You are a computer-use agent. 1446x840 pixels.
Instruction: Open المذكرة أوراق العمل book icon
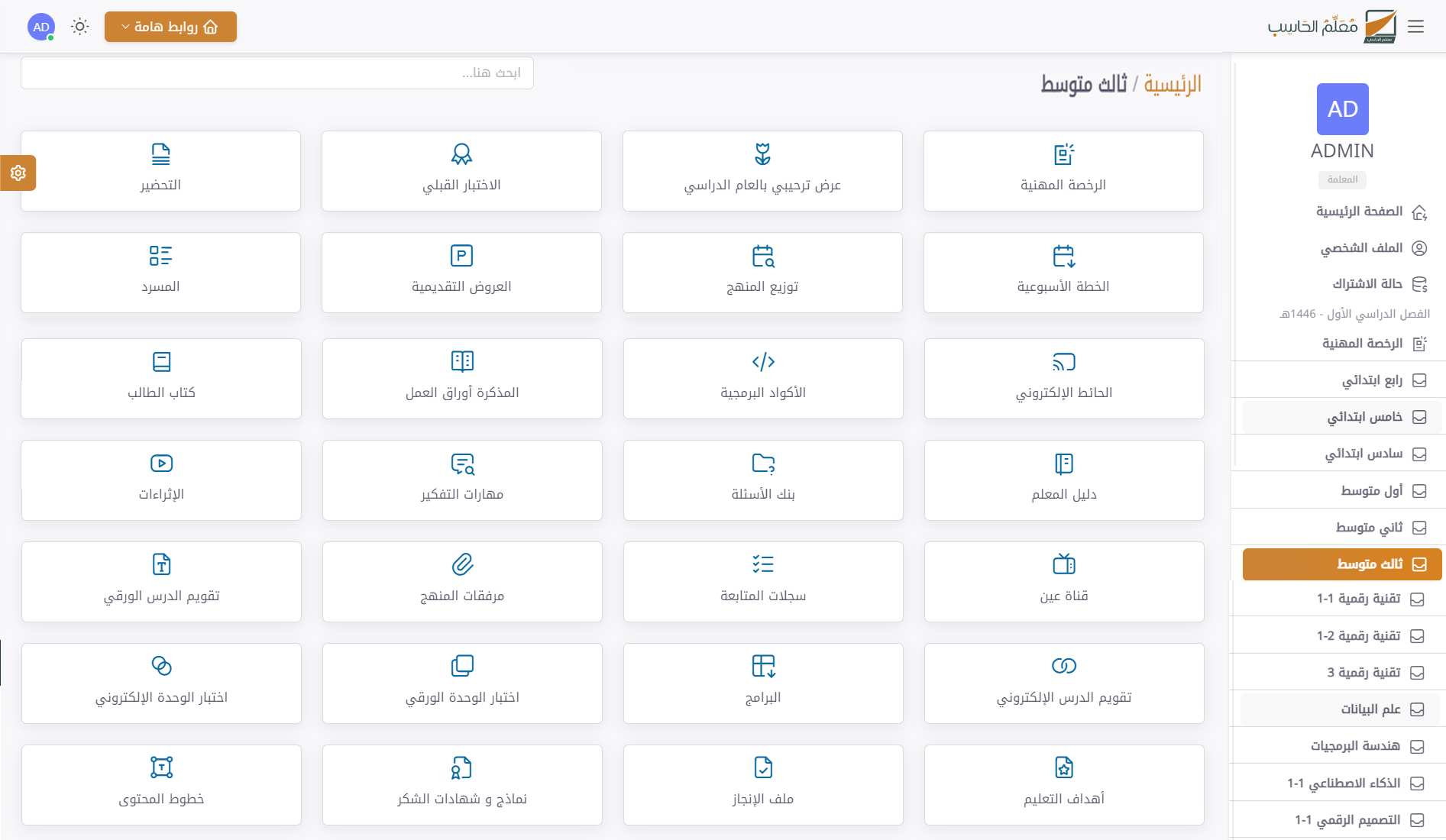point(462,362)
